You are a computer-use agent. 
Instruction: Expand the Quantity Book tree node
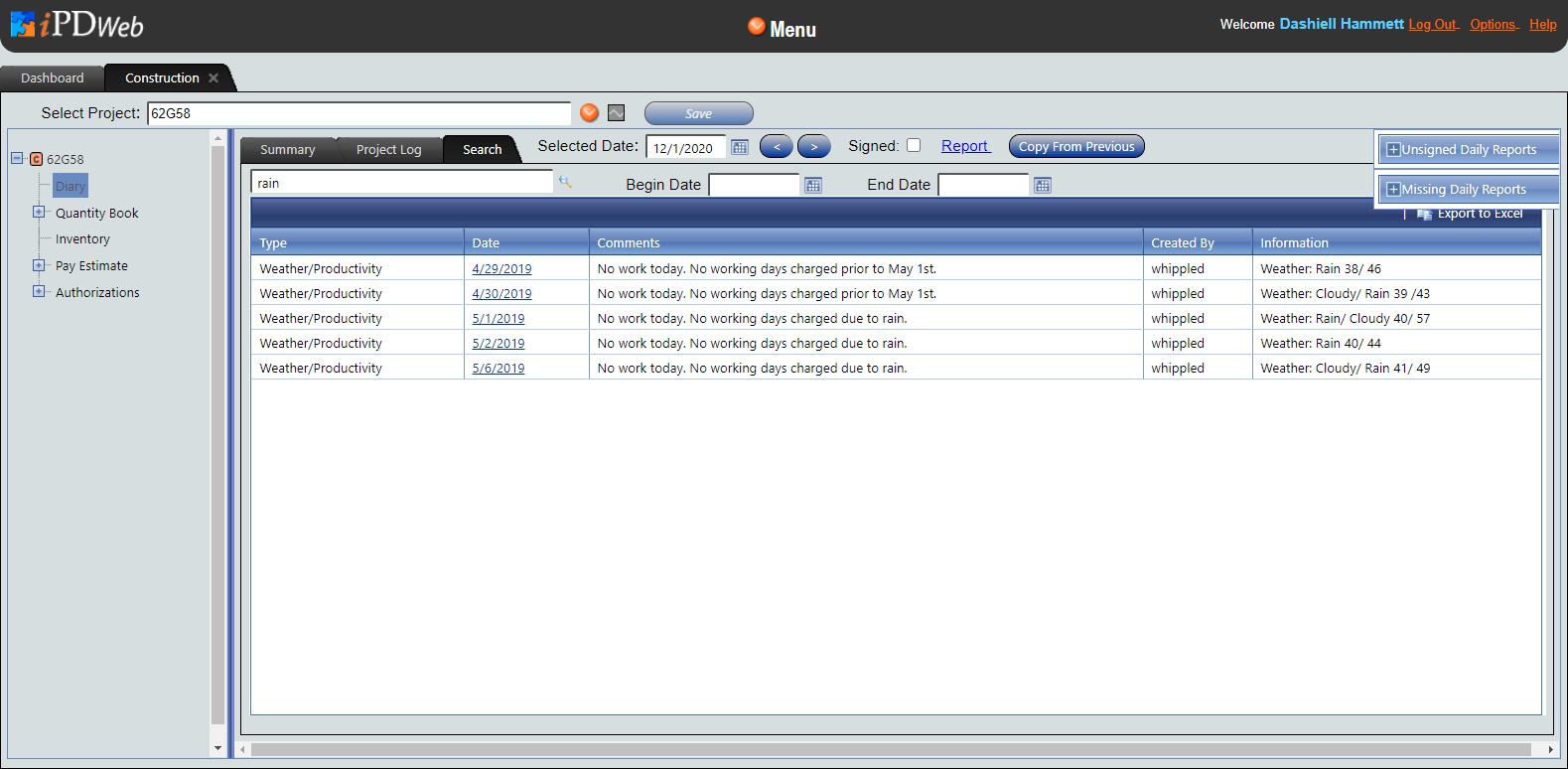click(x=39, y=213)
